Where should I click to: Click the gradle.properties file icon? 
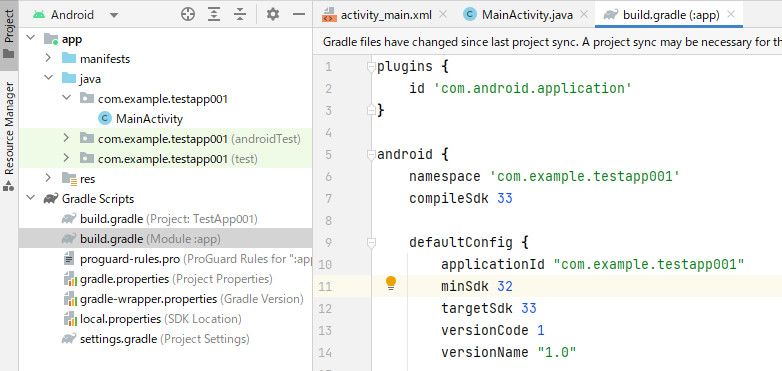click(69, 279)
